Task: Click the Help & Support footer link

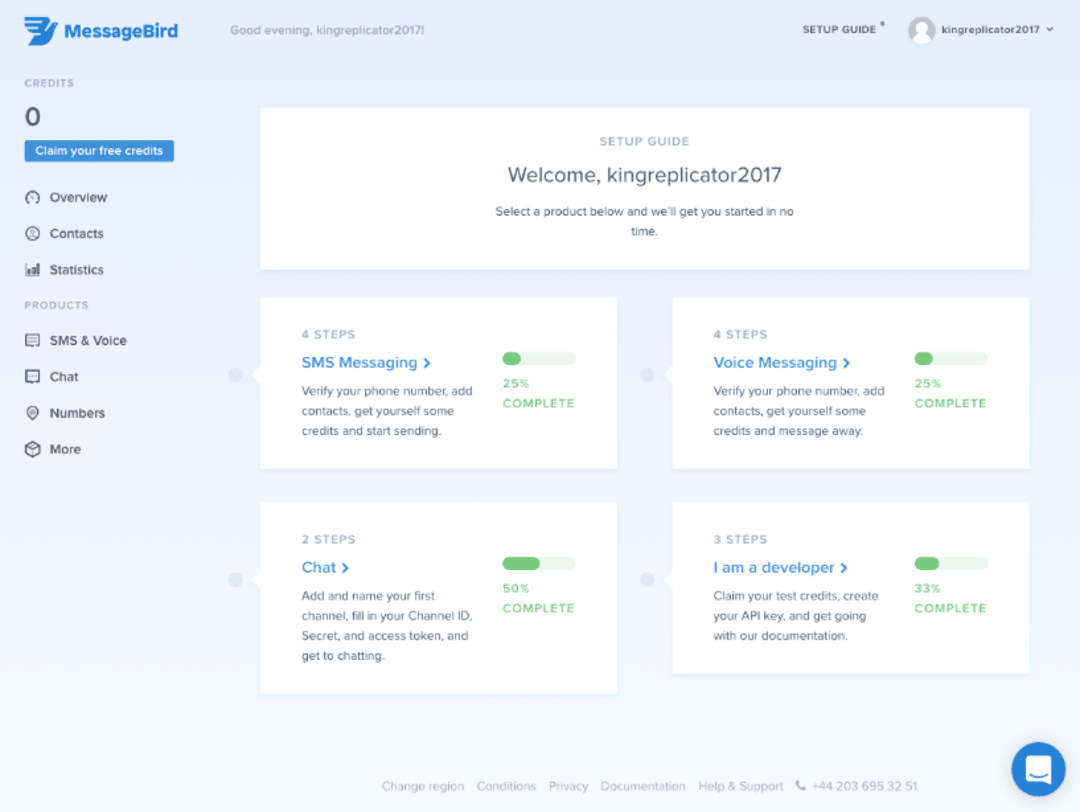Action: [x=740, y=787]
